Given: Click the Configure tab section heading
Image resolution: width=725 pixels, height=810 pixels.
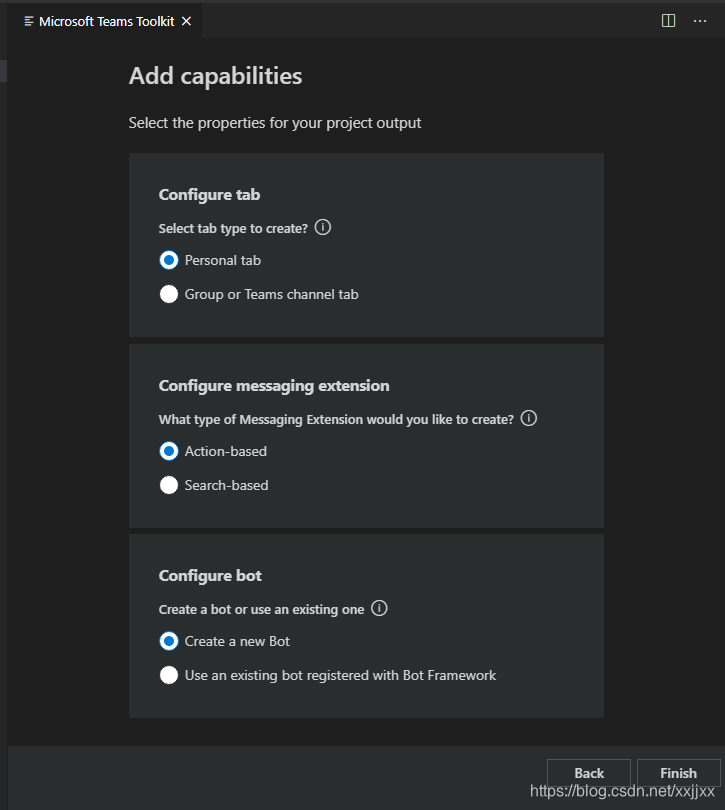Looking at the screenshot, I should click(x=209, y=195).
